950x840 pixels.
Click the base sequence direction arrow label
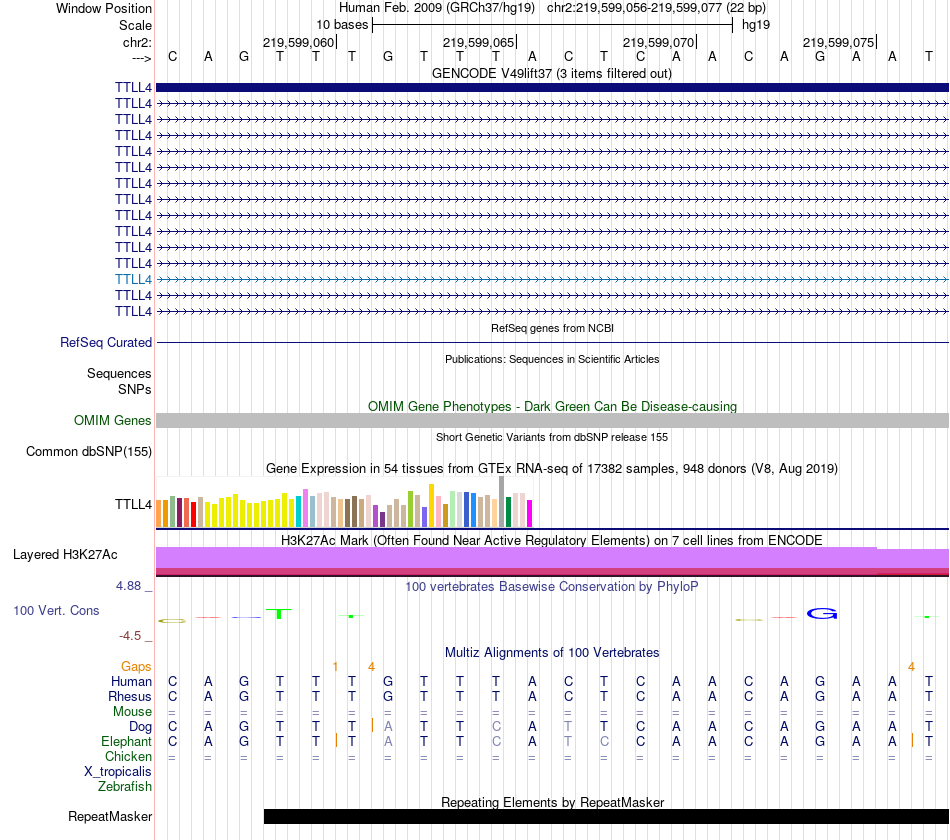click(x=141, y=58)
